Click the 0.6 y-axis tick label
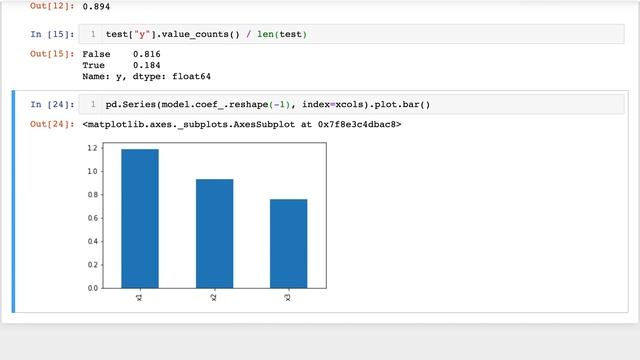Screen dimensions: 640x360 pyautogui.click(x=93, y=218)
